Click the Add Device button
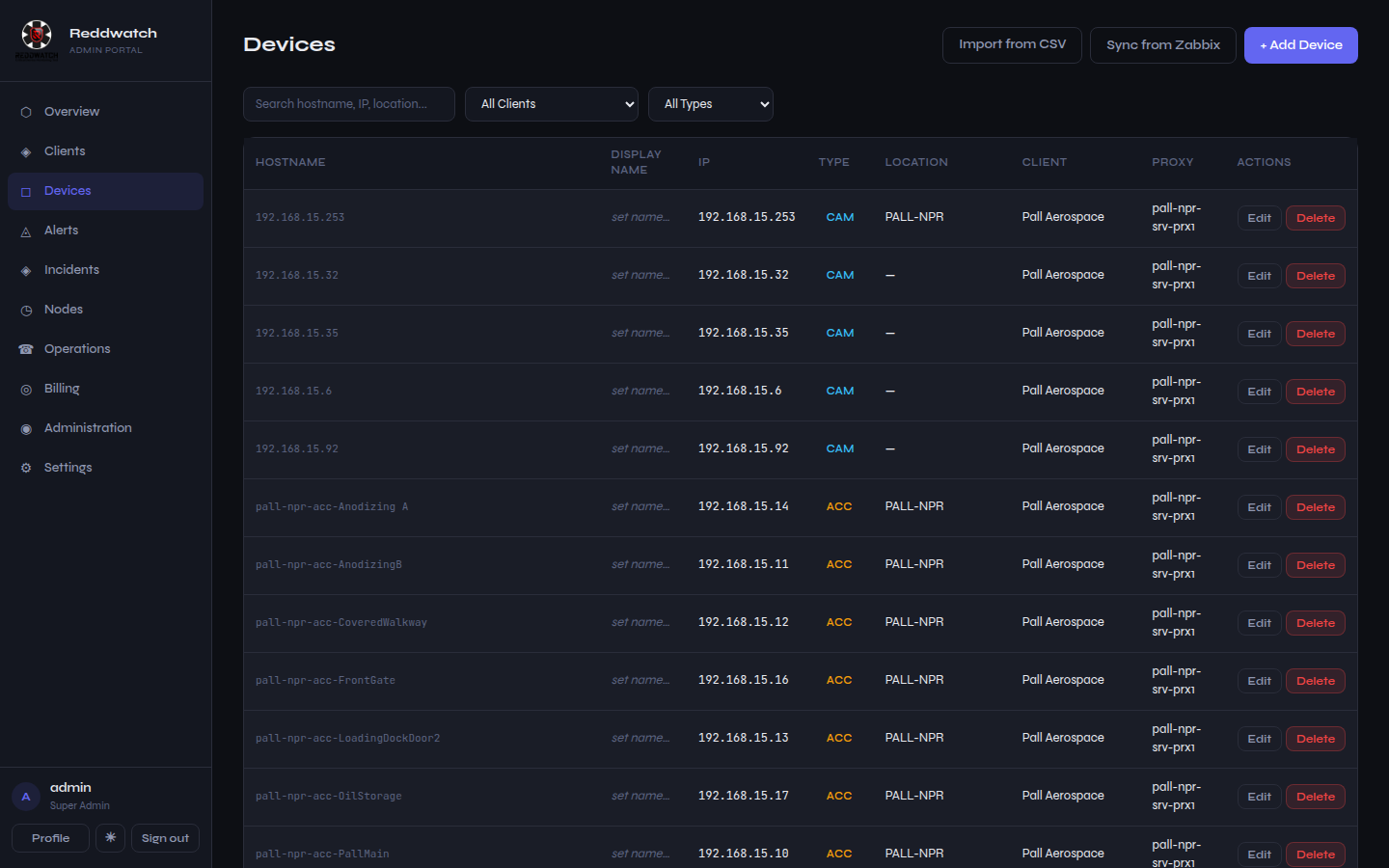 pos(1300,45)
